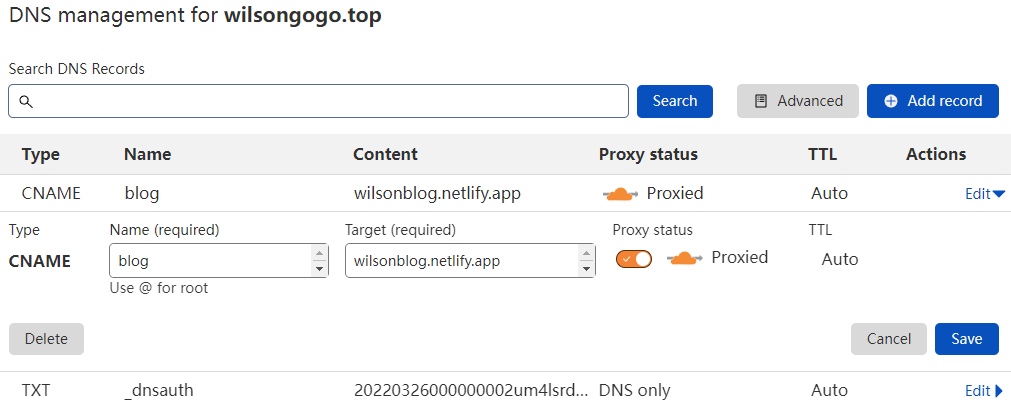The image size is (1011, 408).
Task: Toggle the Proxy status switch off
Action: pyautogui.click(x=634, y=259)
